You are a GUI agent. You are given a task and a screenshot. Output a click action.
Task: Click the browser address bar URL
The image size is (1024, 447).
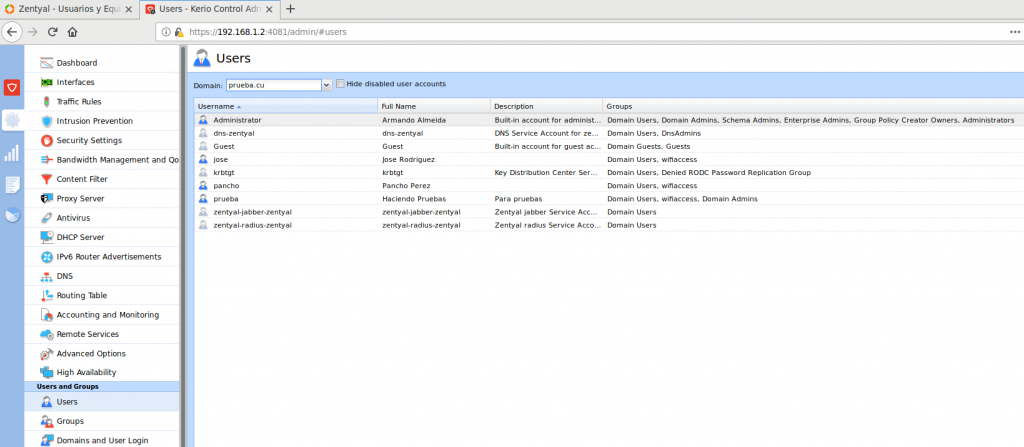267,31
